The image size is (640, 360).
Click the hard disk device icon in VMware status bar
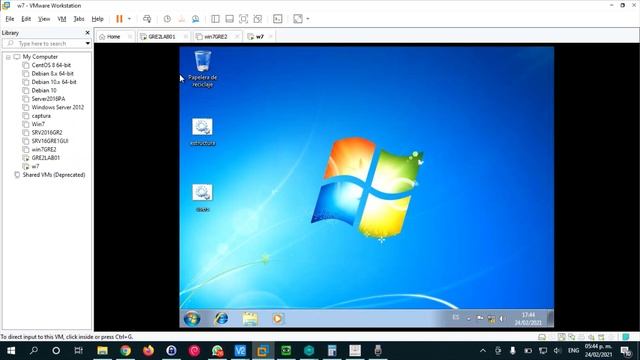click(x=542, y=337)
